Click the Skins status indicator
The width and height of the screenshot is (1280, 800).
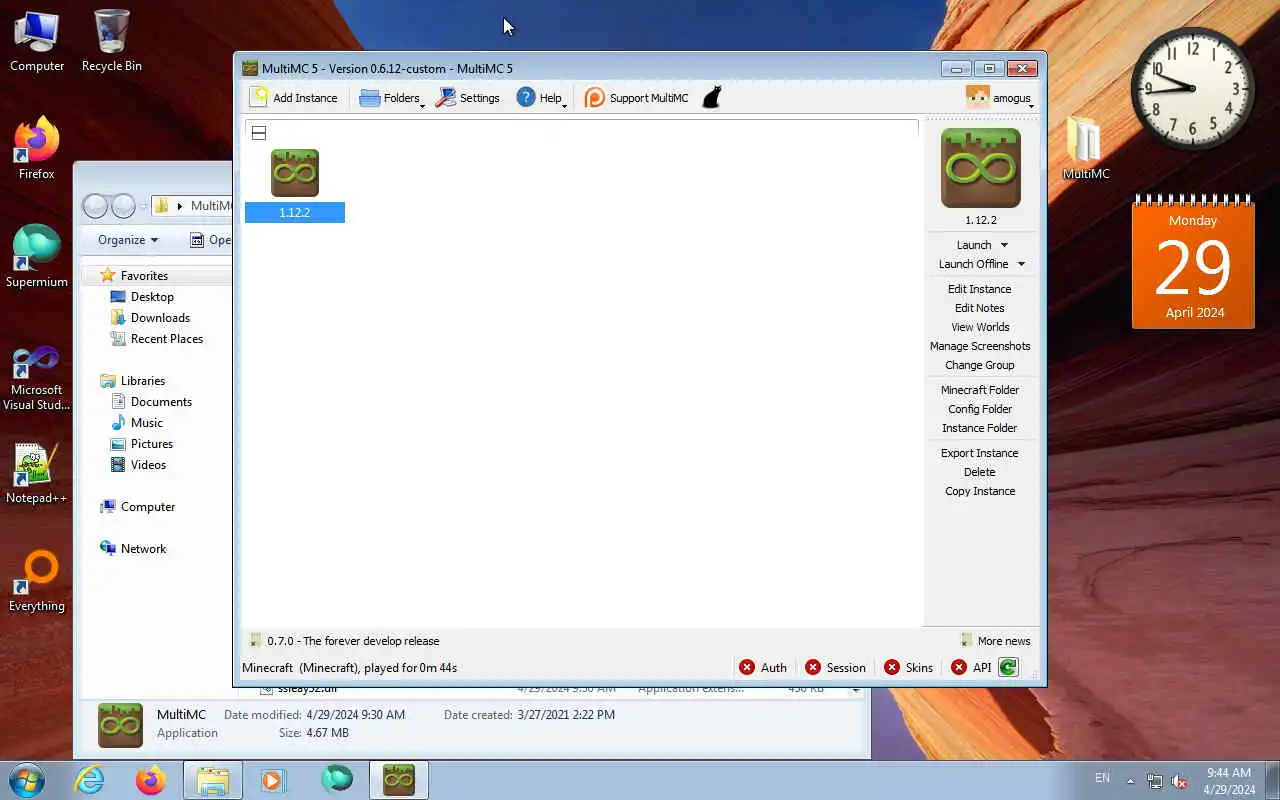pyautogui.click(x=908, y=668)
